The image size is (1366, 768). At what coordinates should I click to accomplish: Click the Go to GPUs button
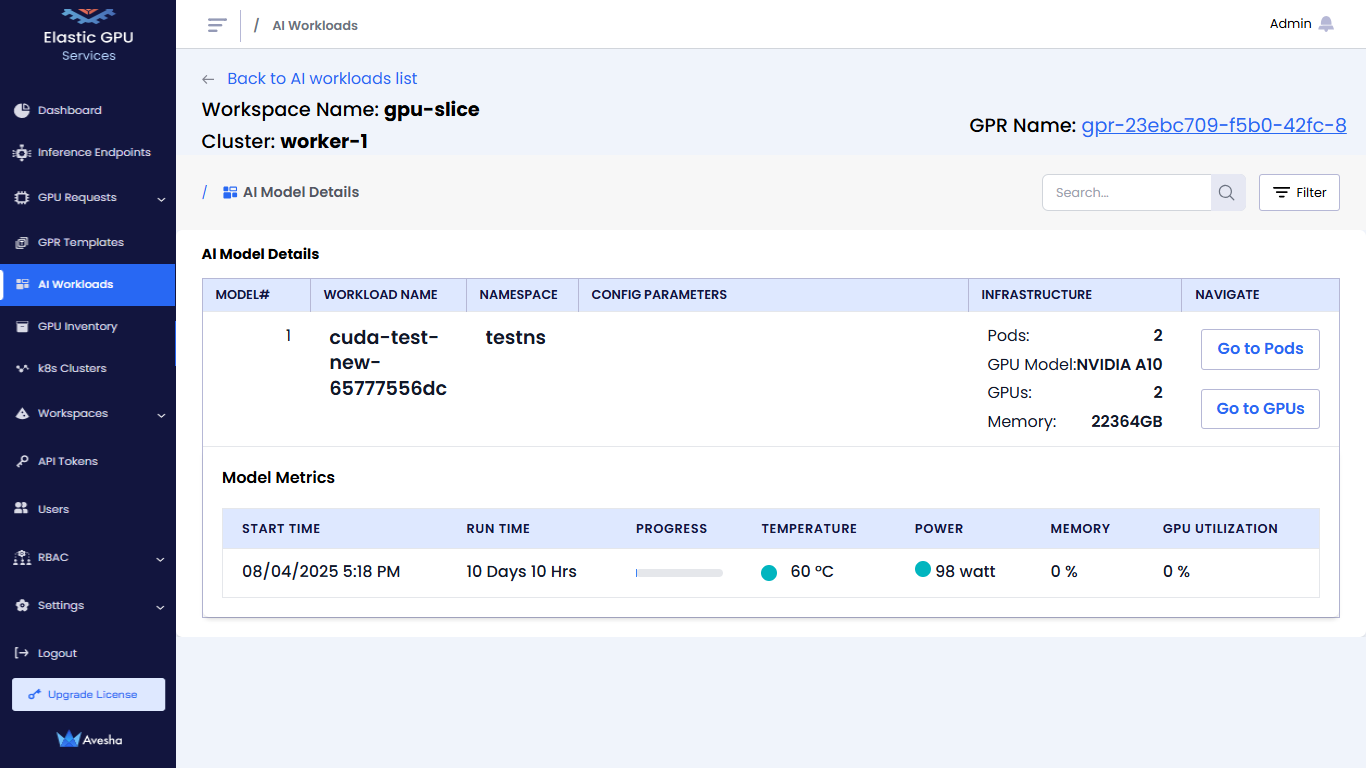pyautogui.click(x=1259, y=409)
